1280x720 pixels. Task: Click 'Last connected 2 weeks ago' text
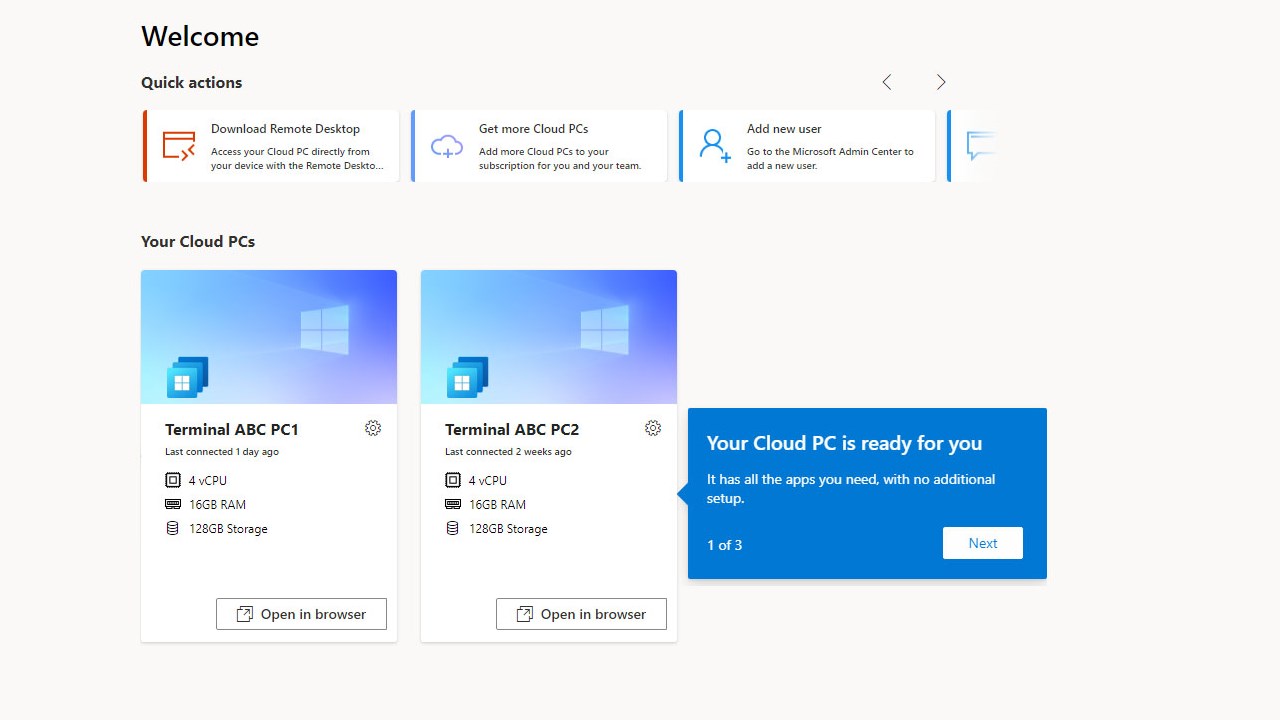[x=508, y=452]
